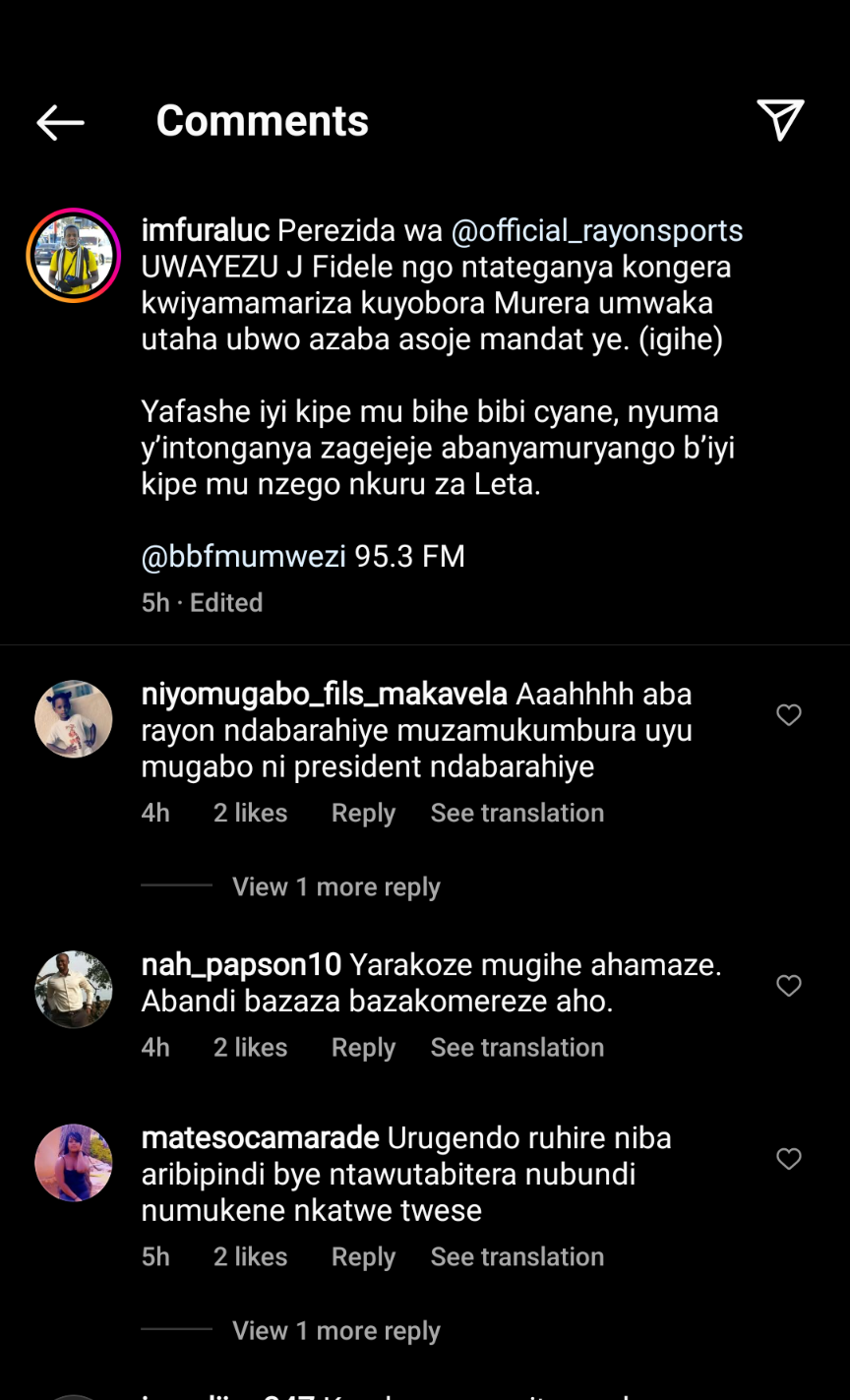The height and width of the screenshot is (1400, 850).
Task: View likes on niyomugabo_fils_makavela's comment
Action: tap(250, 813)
